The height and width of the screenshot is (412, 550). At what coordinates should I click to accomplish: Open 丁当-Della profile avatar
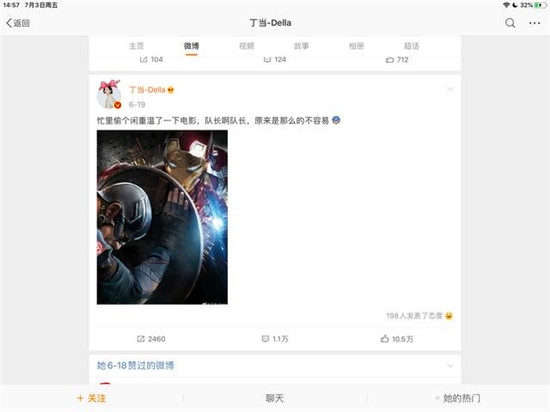[x=109, y=95]
